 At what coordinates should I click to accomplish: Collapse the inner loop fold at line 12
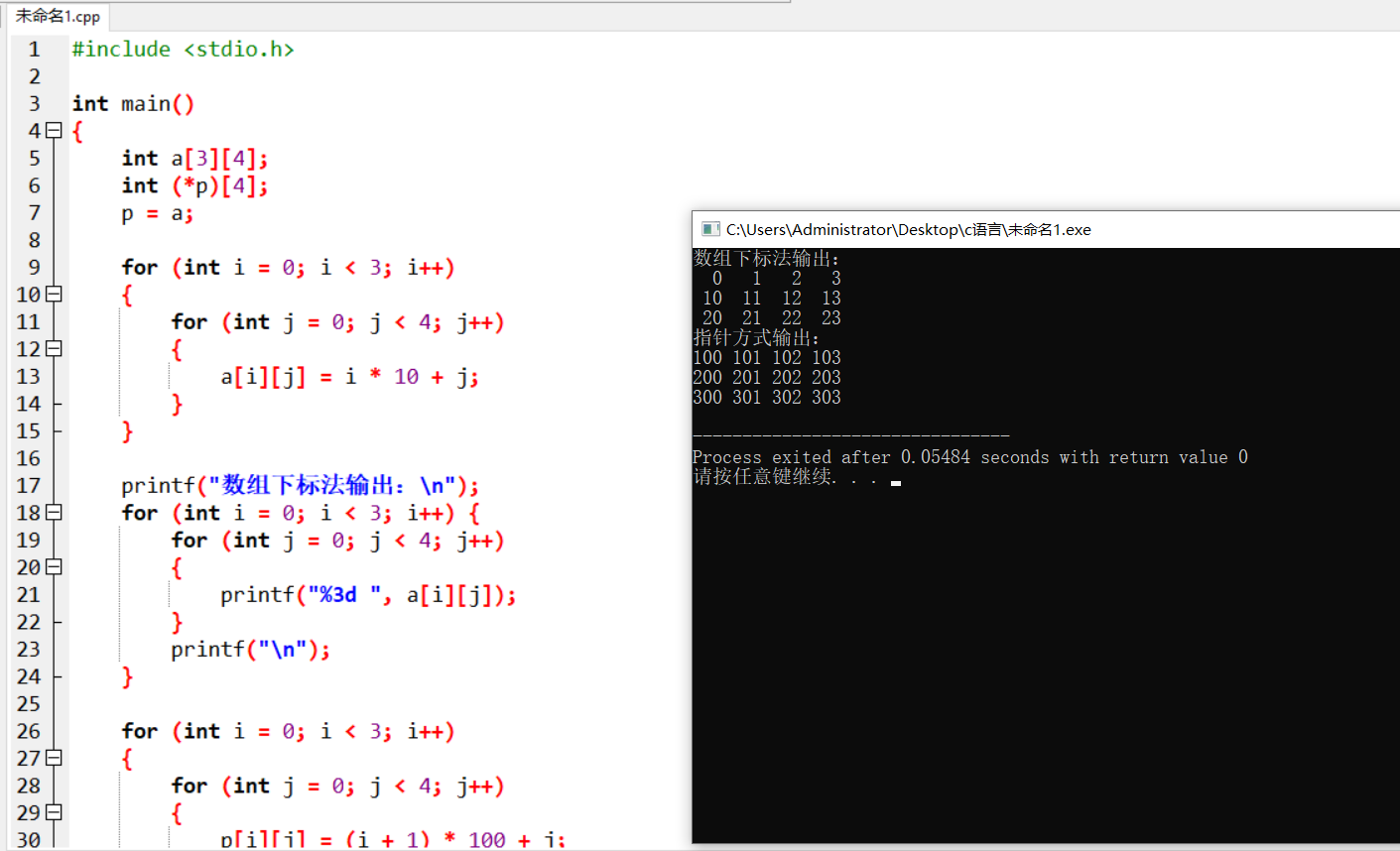pyautogui.click(x=54, y=348)
